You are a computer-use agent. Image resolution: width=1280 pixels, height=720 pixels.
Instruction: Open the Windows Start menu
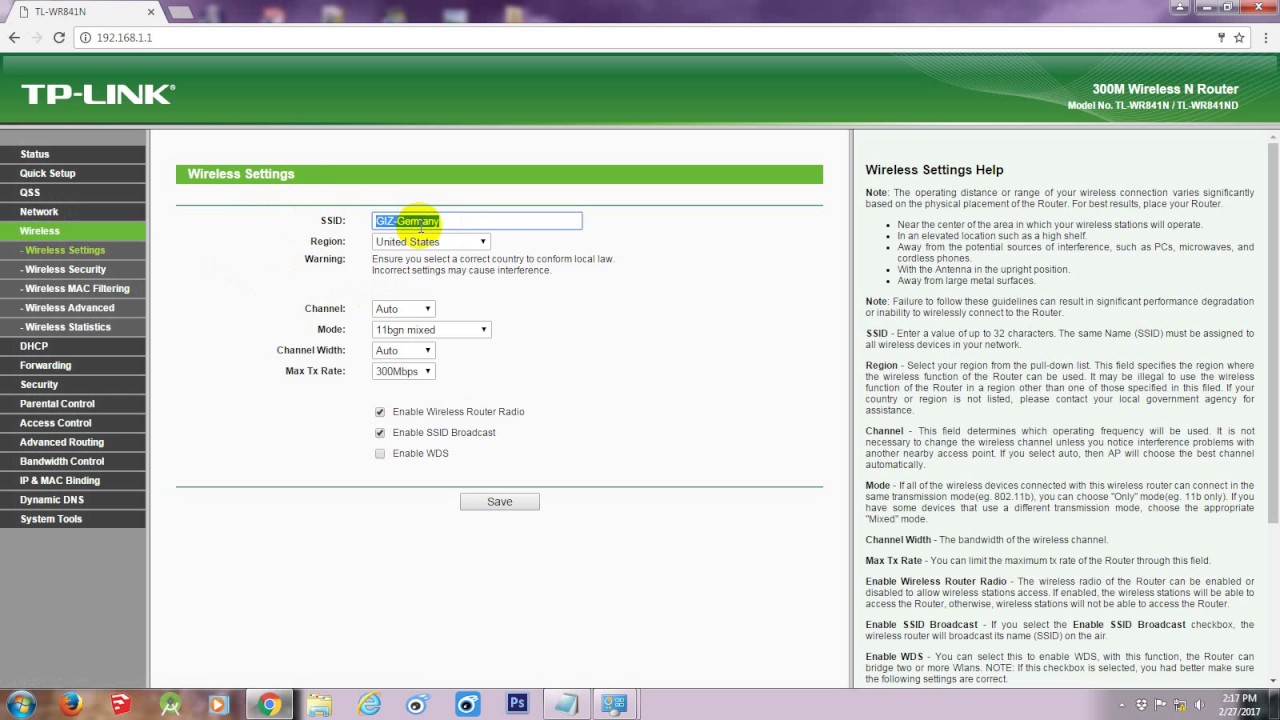click(x=21, y=704)
